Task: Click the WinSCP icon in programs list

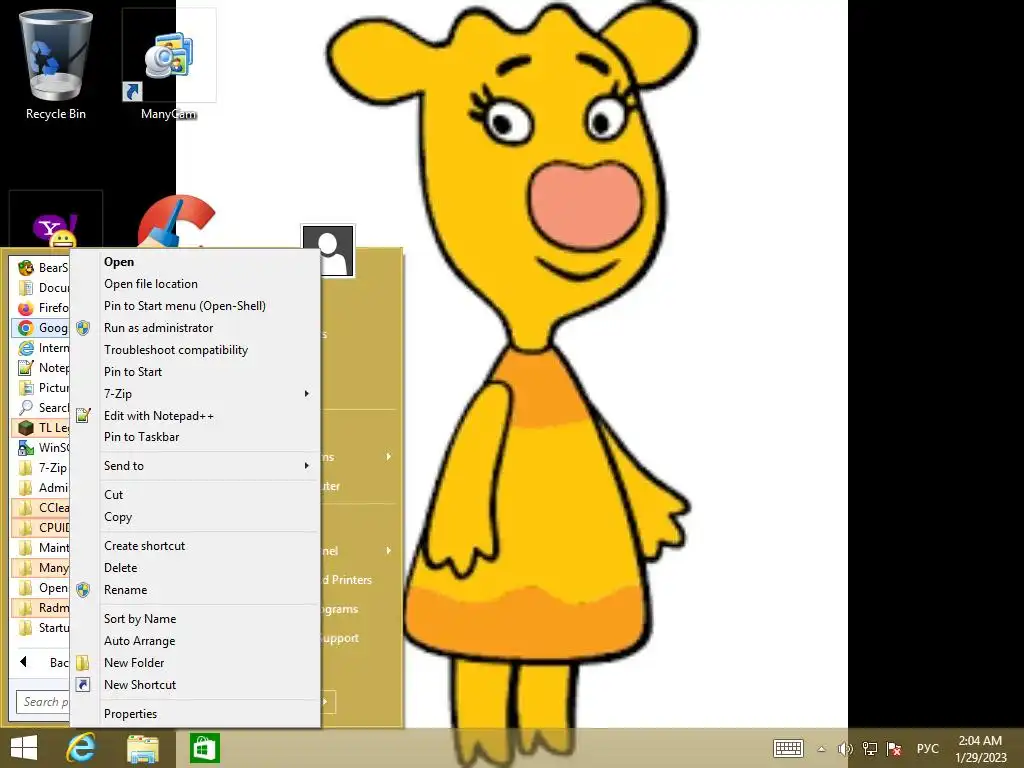Action: [x=26, y=448]
